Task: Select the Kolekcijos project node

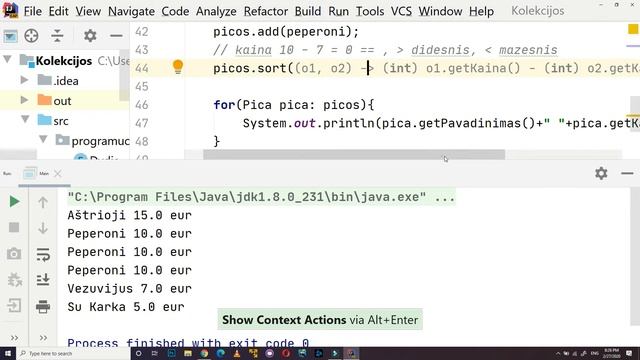Action: (64, 61)
